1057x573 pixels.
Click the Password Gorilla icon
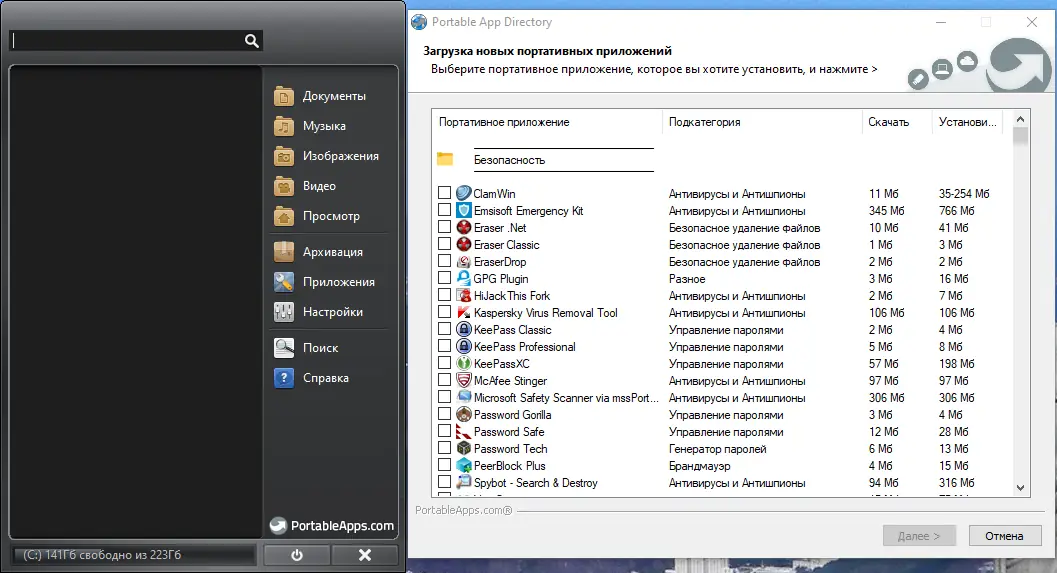pyautogui.click(x=464, y=415)
